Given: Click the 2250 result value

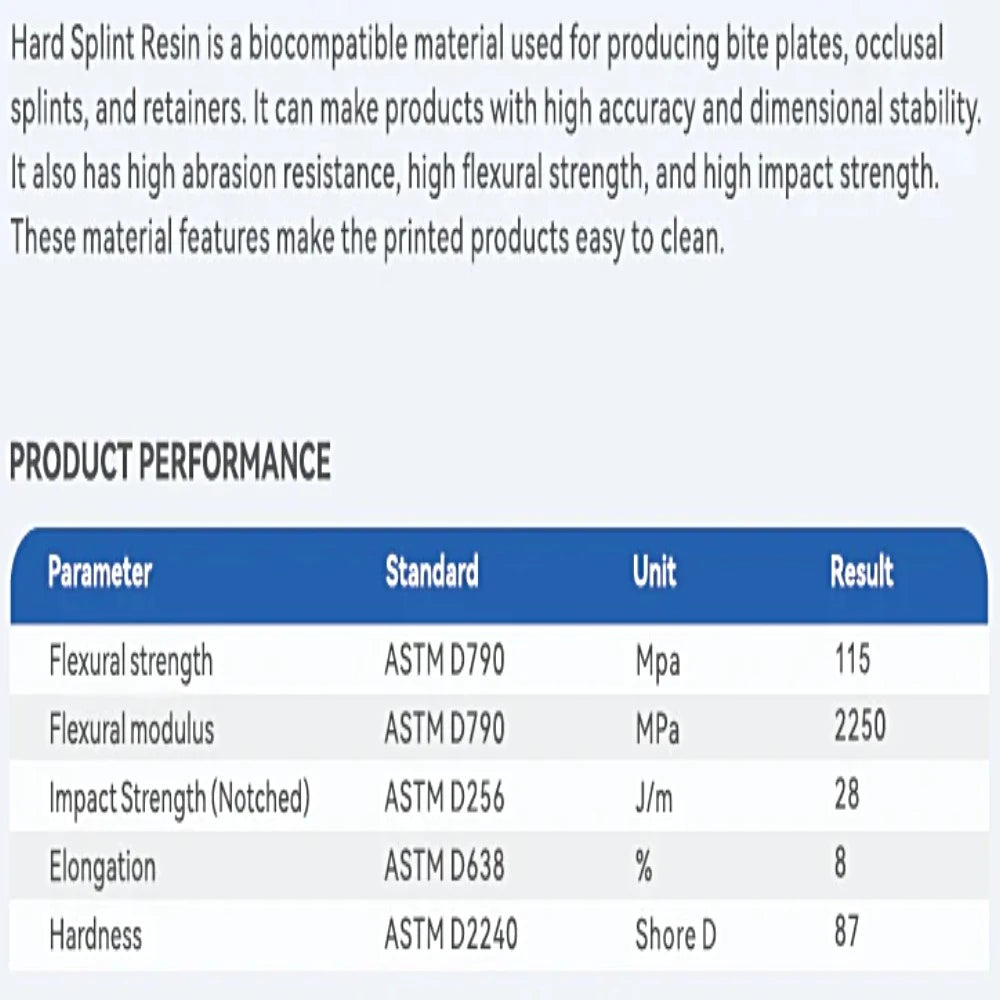Looking at the screenshot, I should (x=860, y=729).
